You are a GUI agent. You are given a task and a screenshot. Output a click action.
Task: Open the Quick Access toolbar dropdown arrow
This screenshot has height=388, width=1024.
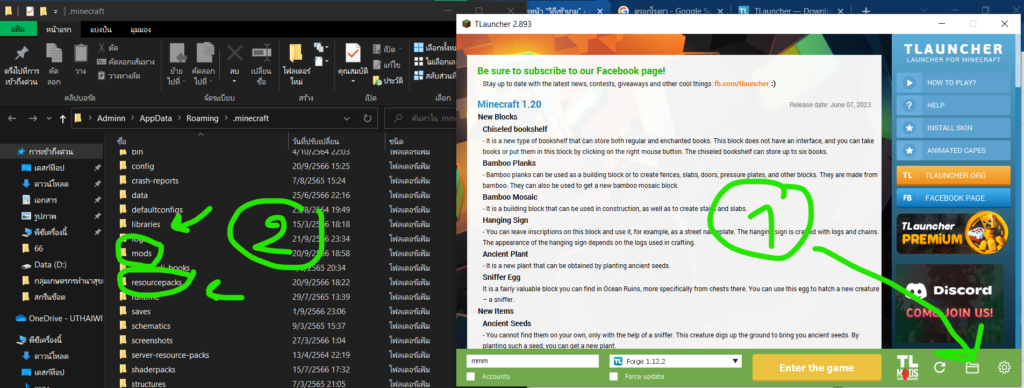56,11
